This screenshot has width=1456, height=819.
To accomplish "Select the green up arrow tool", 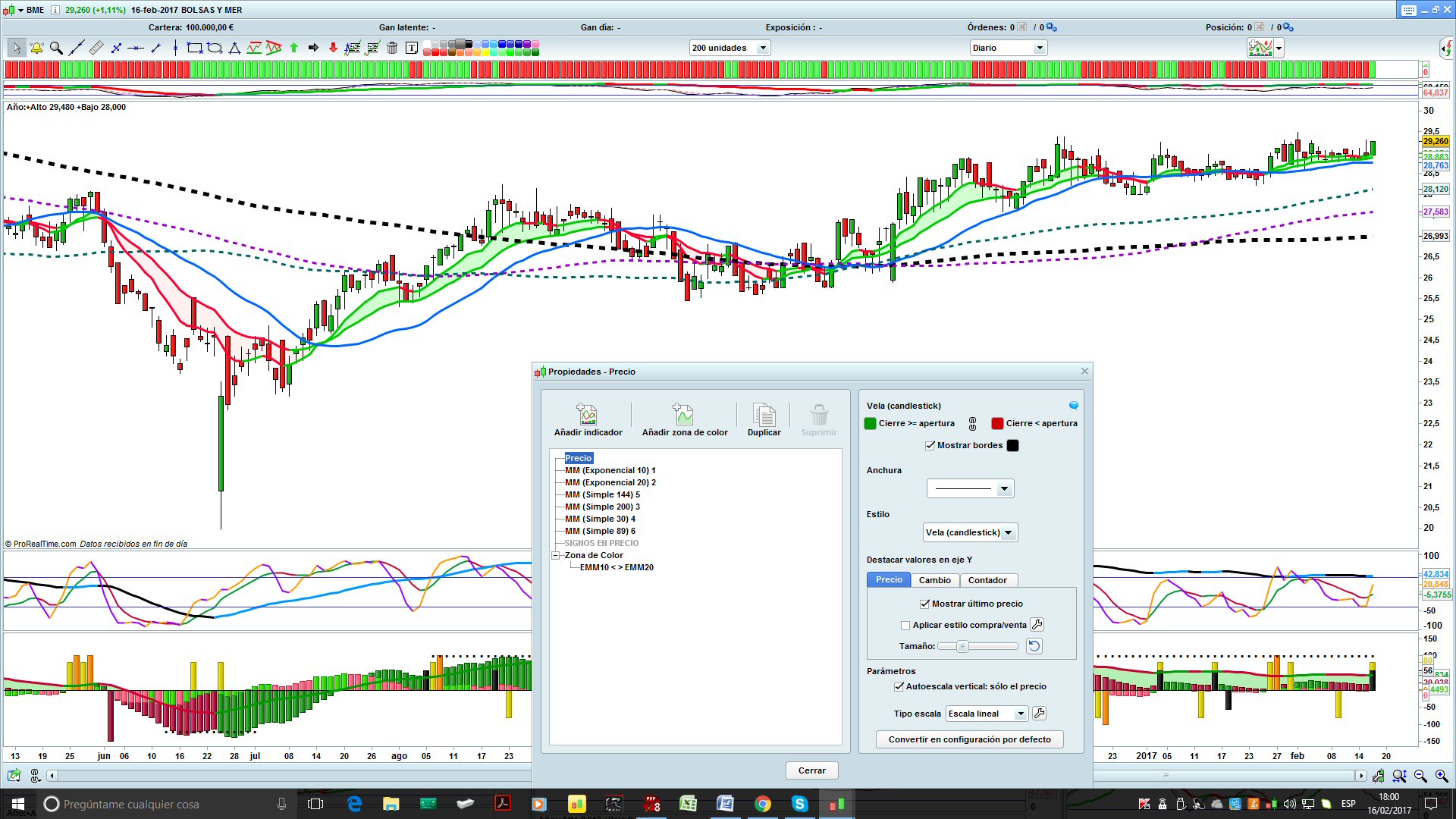I will [x=294, y=48].
